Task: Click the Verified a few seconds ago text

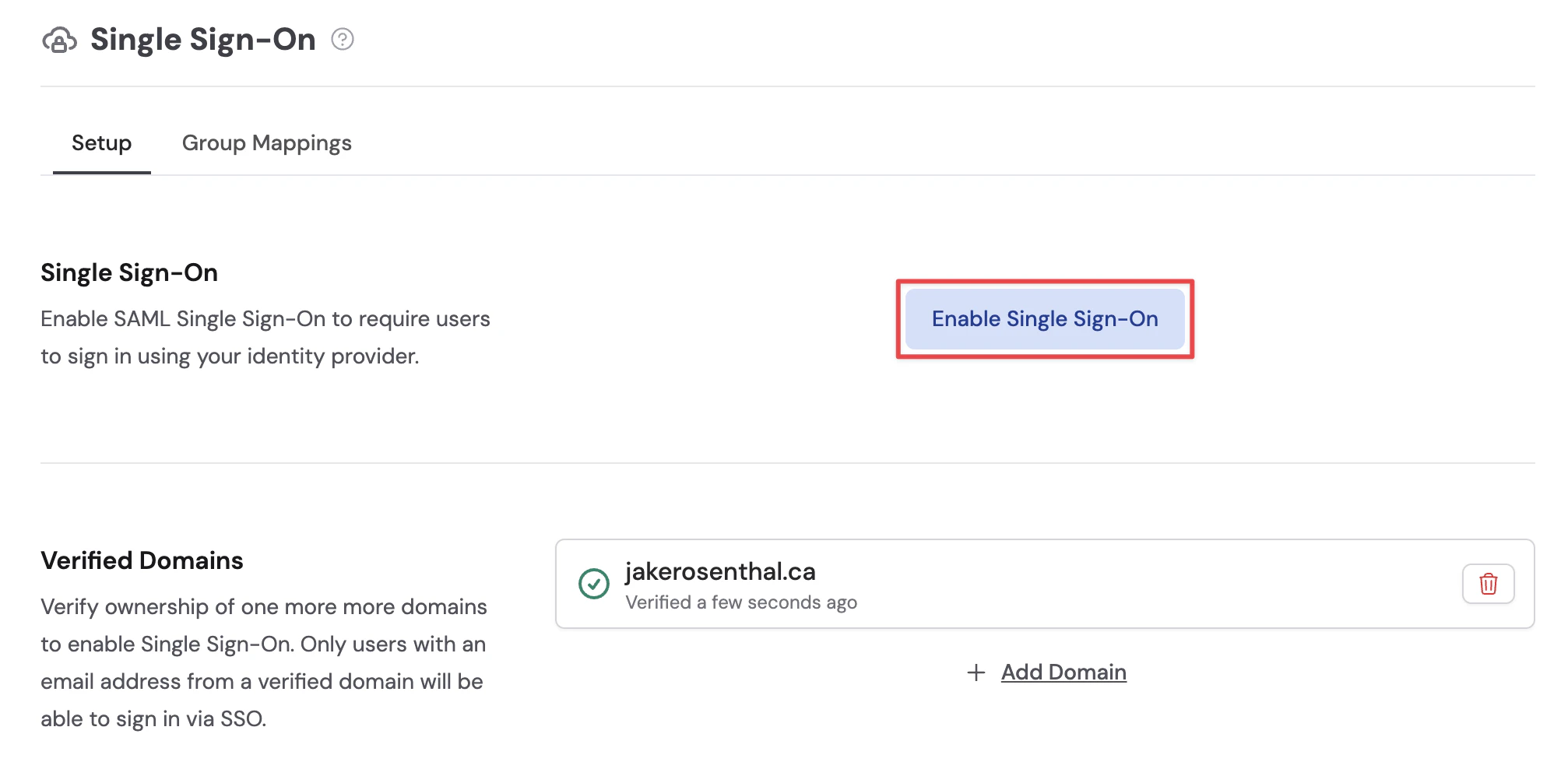Action: coord(740,602)
